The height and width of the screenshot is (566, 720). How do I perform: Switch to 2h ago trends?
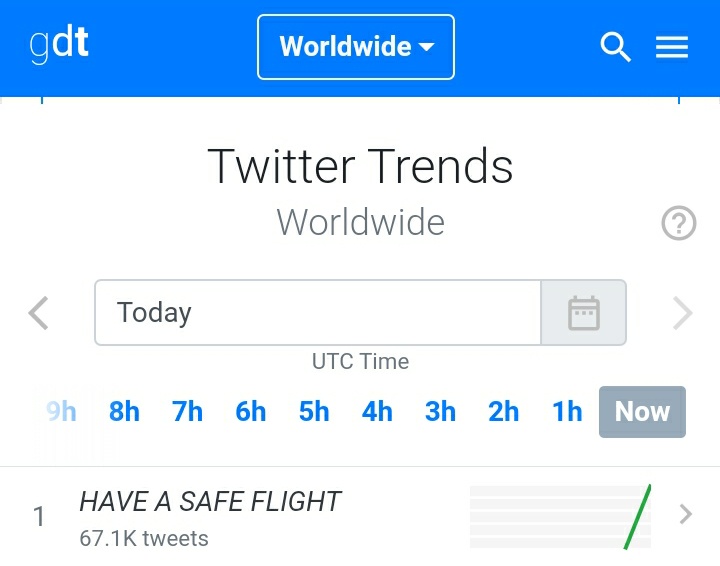tap(504, 412)
